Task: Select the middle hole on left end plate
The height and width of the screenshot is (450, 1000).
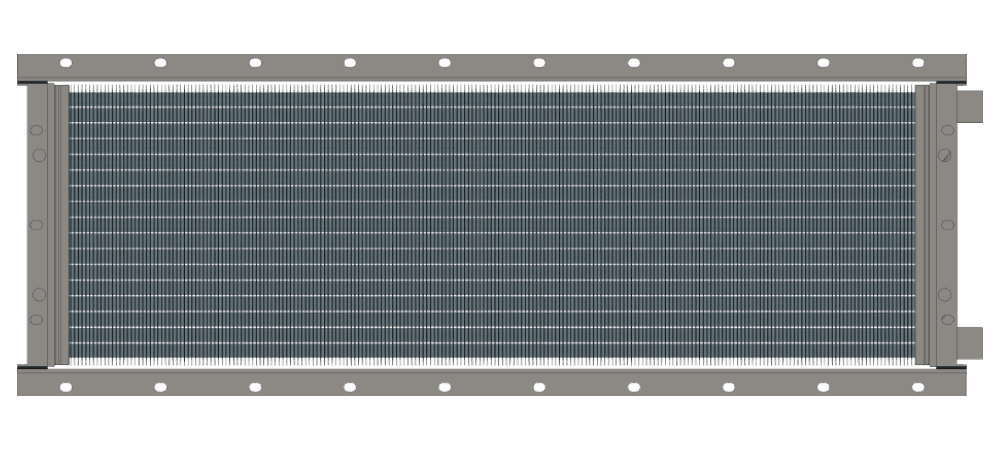Action: (x=38, y=224)
